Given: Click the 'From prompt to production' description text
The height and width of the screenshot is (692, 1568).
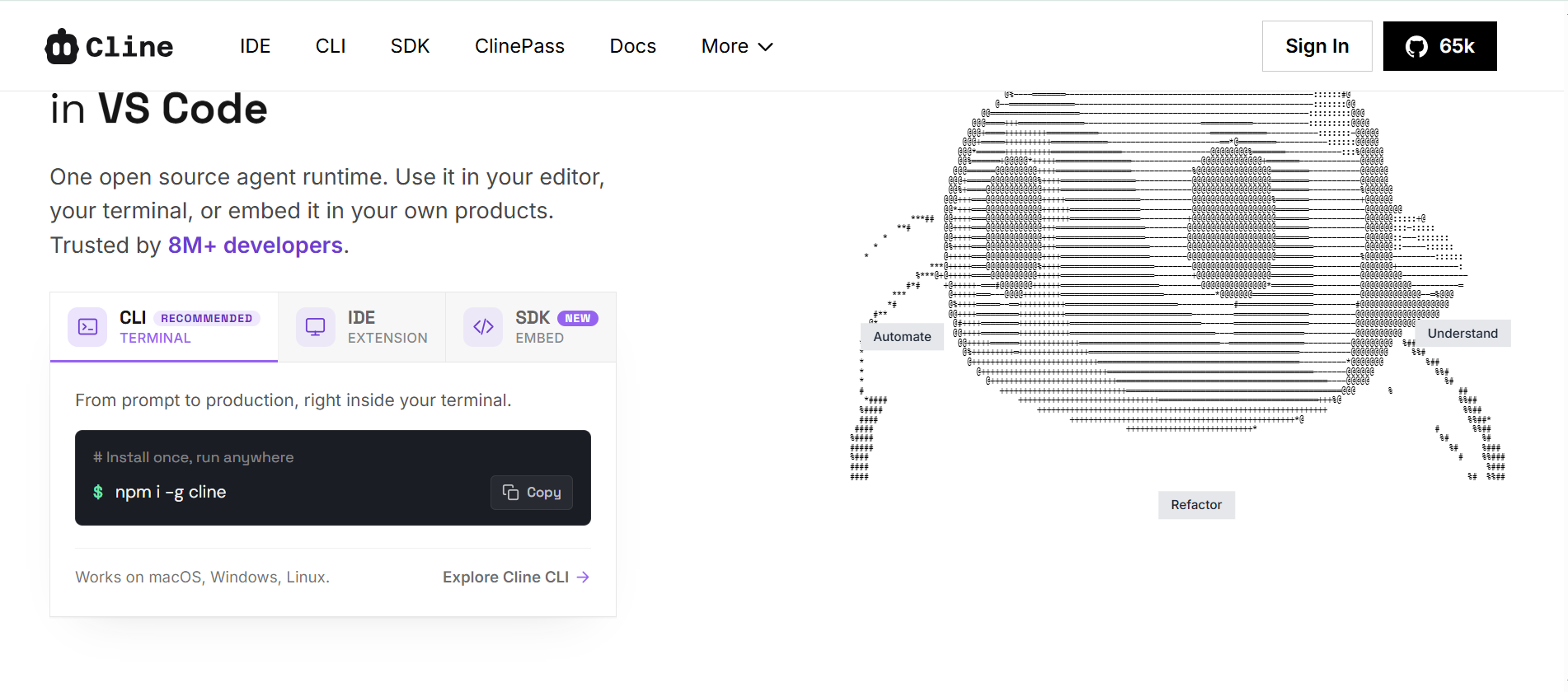Looking at the screenshot, I should [293, 400].
